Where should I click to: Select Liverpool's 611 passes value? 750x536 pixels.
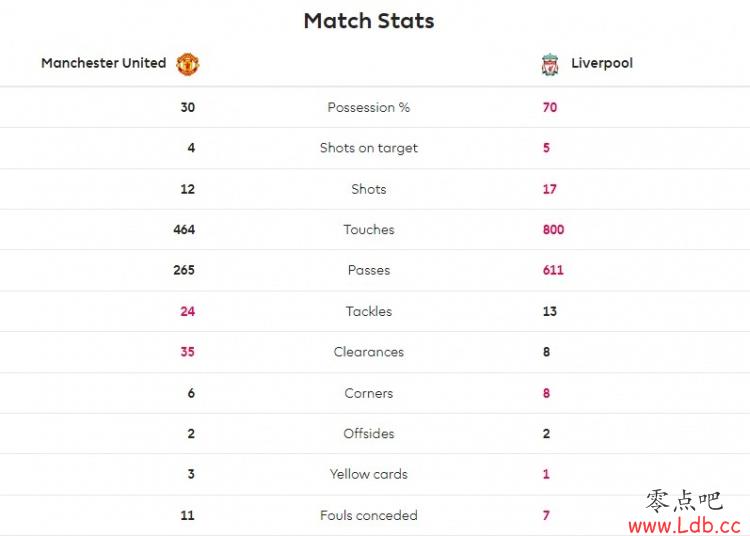click(x=553, y=270)
